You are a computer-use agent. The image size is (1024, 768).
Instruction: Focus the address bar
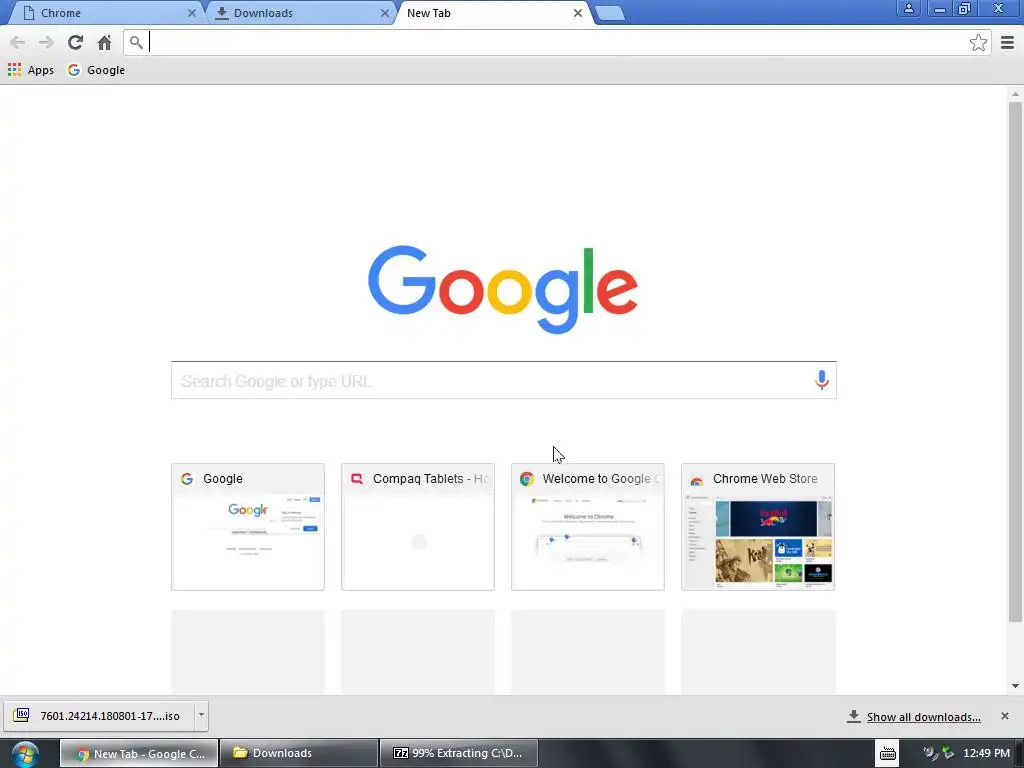555,43
